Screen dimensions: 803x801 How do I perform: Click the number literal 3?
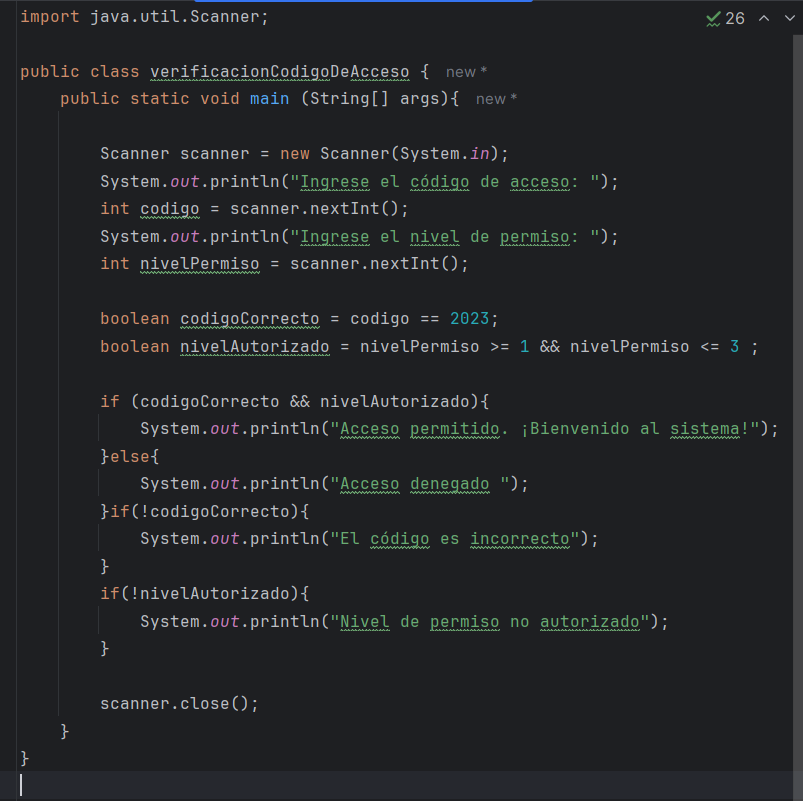pyautogui.click(x=734, y=347)
